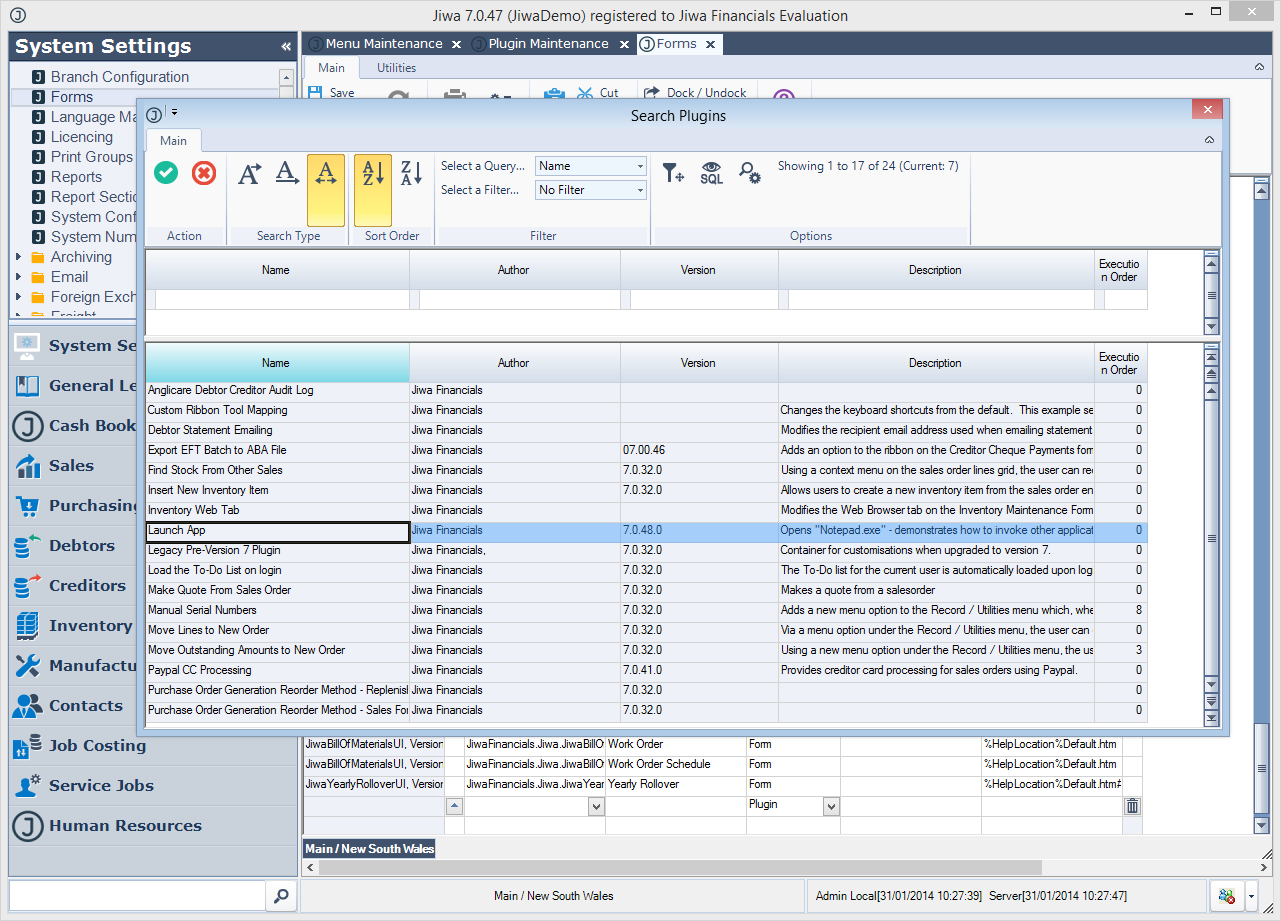Screen dimensions: 1281x921
Task: Click the red cancel icon in Action group
Action: pos(204,173)
